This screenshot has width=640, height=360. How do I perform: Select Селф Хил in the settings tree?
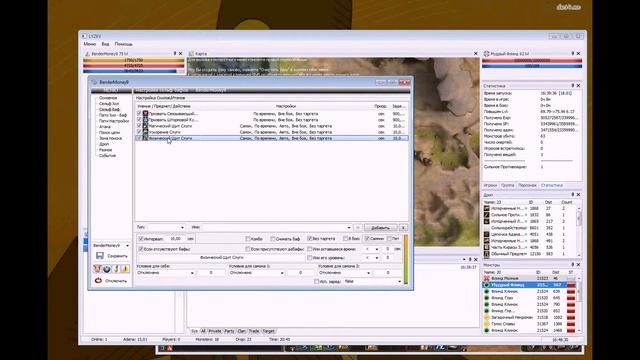109,104
